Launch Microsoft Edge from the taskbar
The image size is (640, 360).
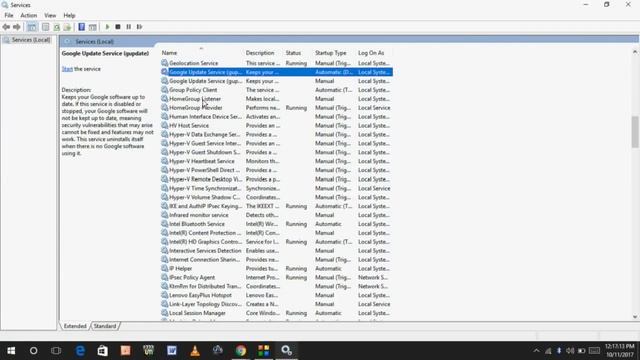(80, 351)
